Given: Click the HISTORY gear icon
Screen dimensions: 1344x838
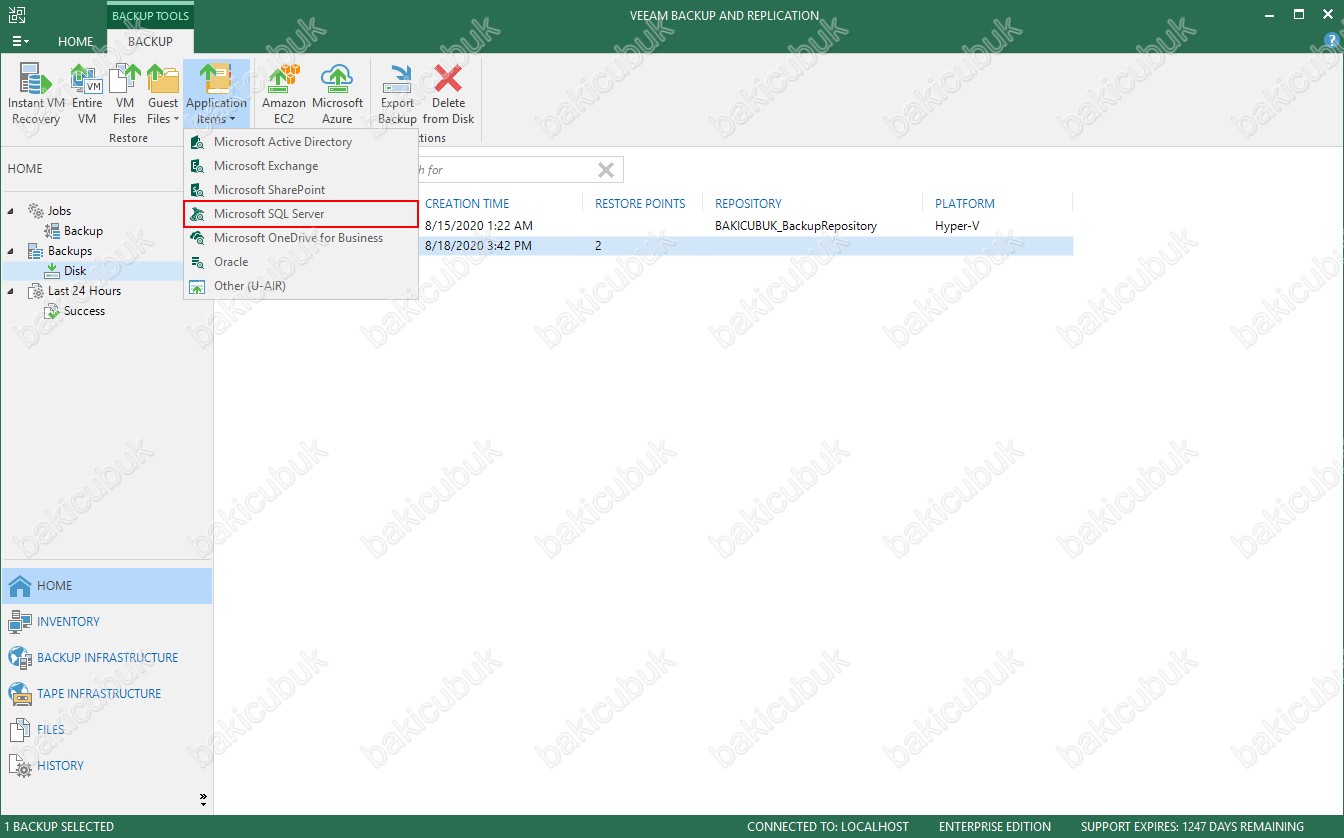Looking at the screenshot, I should (20, 766).
